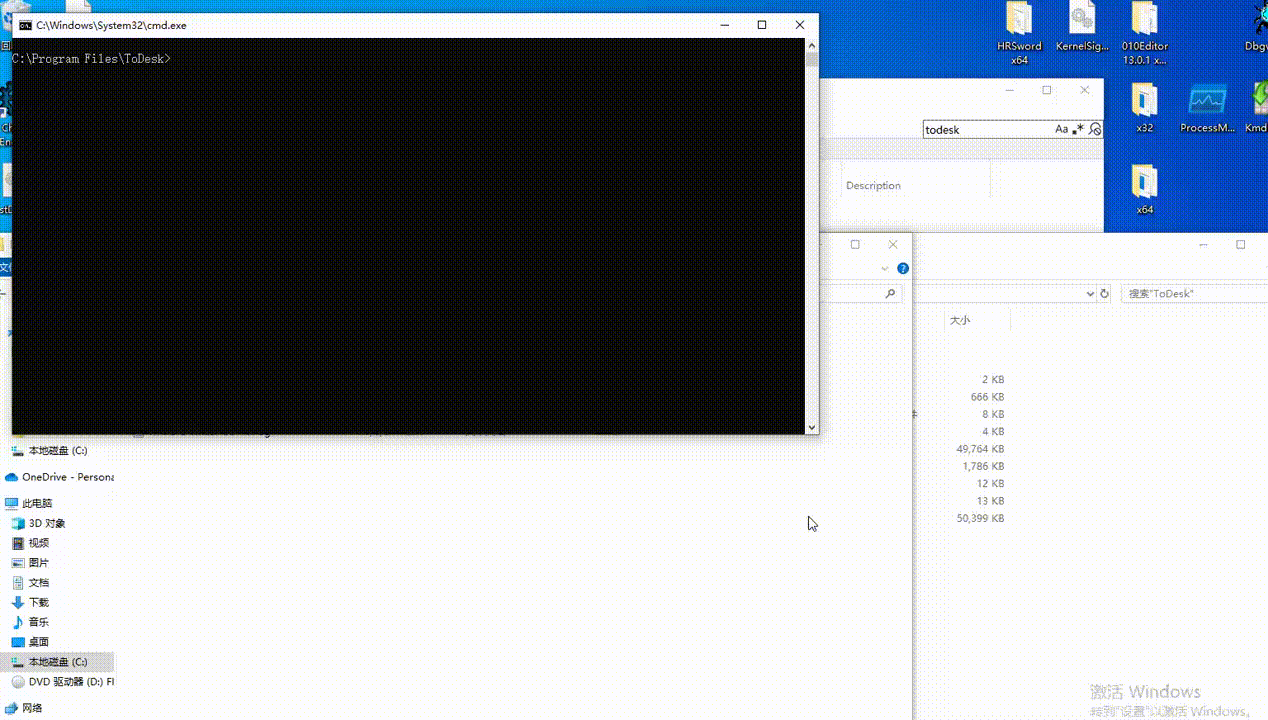Launch the ProcessM... desktop shortcut
This screenshot has height=720, width=1268.
(1208, 107)
